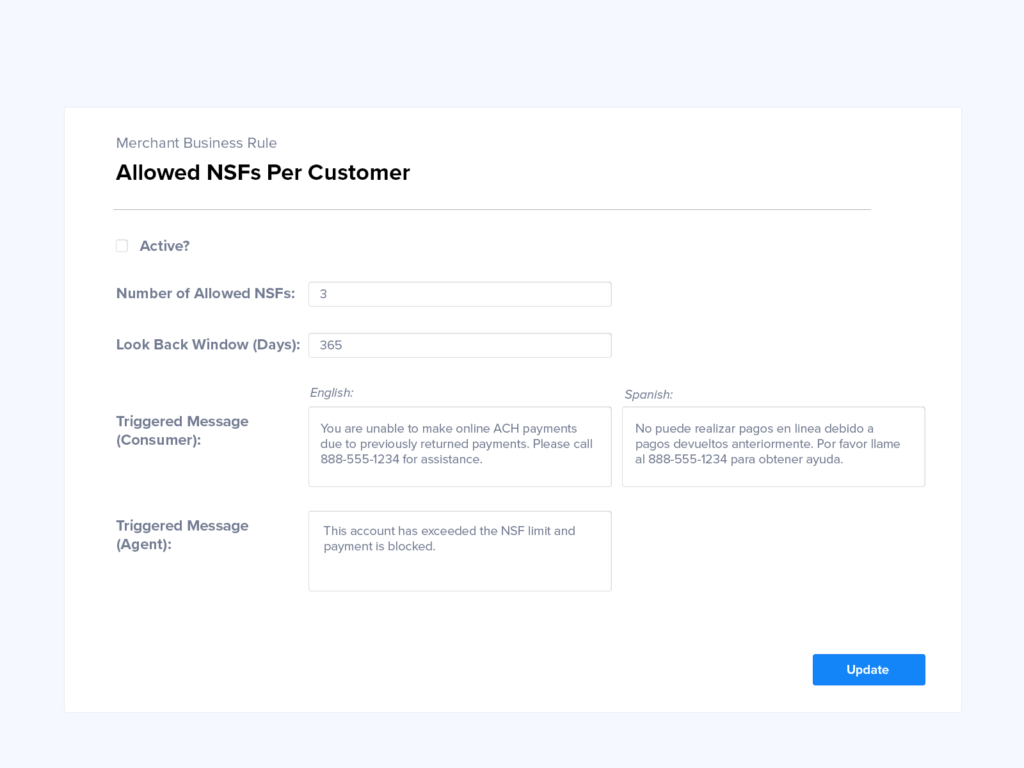1024x768 pixels.
Task: Click the "Look Back Window (Days):" label
Action: coord(208,345)
